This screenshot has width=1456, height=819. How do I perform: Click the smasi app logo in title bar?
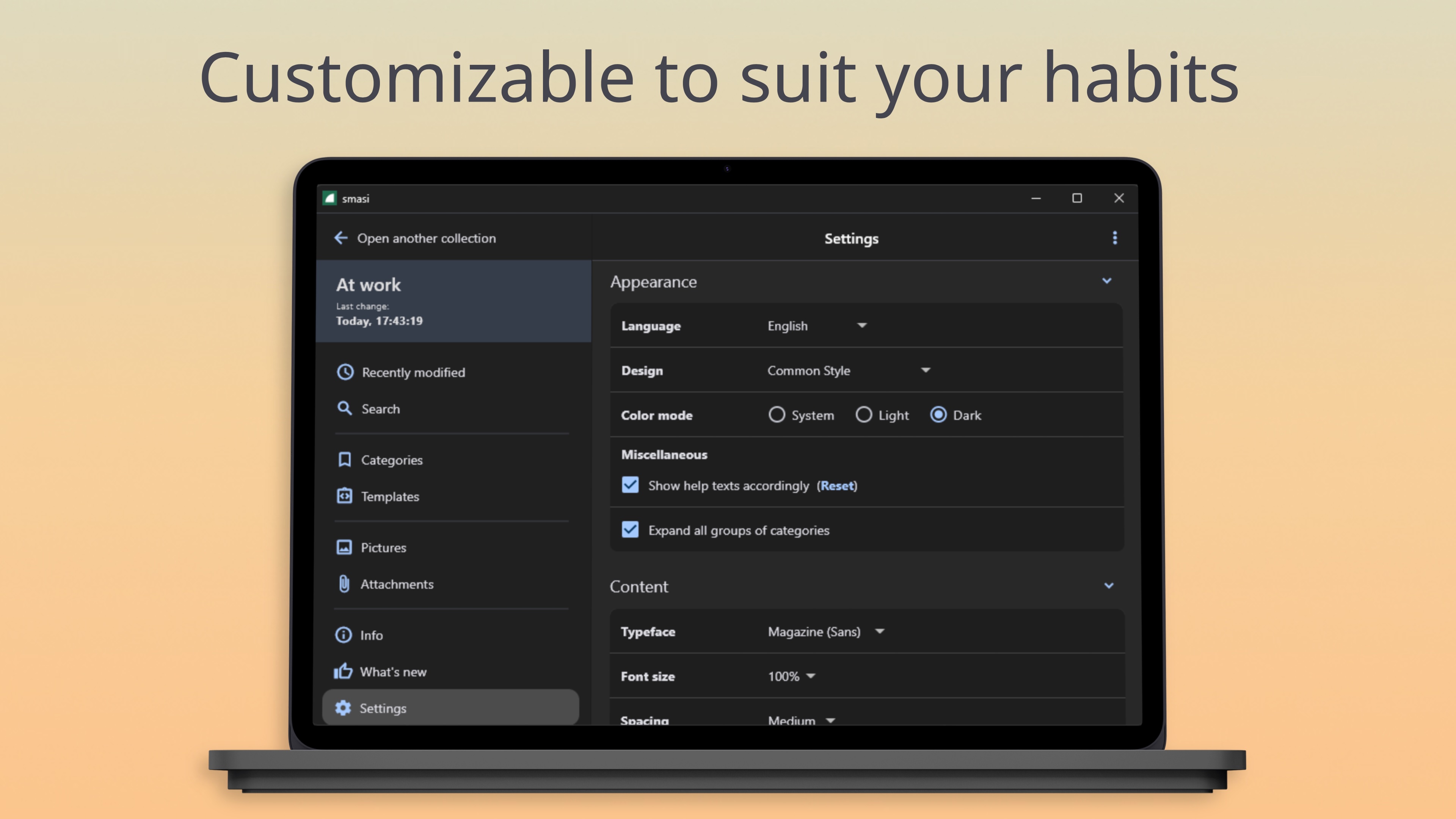coord(329,198)
